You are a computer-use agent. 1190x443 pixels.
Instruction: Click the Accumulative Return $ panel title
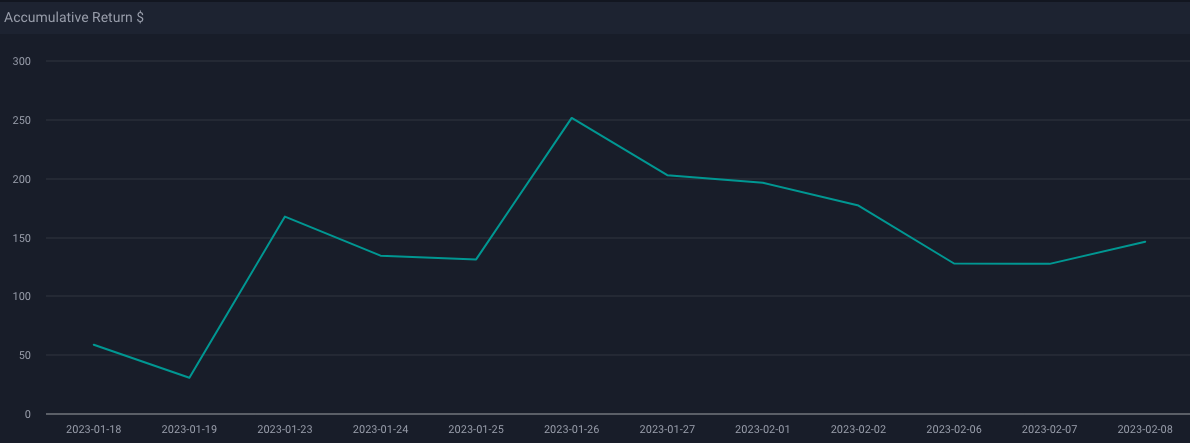pyautogui.click(x=74, y=17)
